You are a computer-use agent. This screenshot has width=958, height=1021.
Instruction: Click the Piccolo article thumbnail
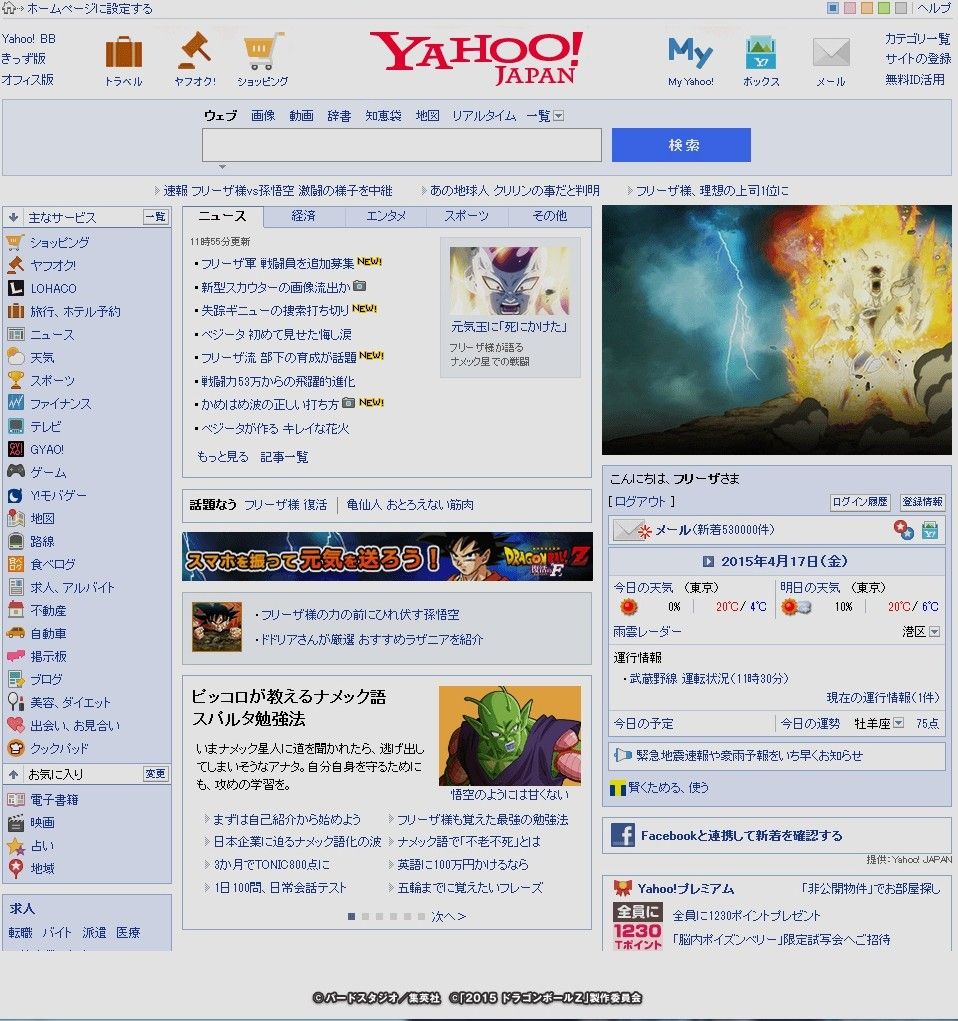[x=509, y=736]
